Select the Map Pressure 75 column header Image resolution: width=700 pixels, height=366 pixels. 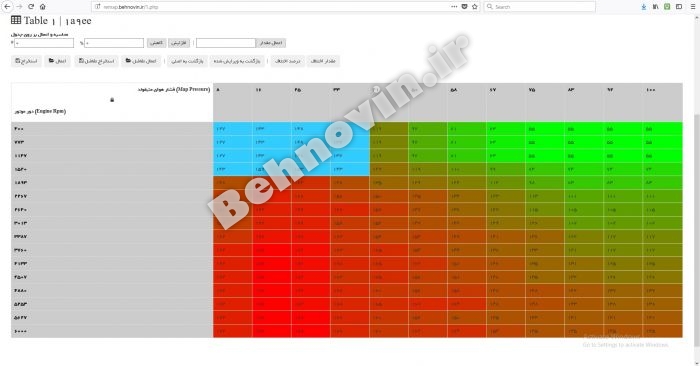[545, 102]
